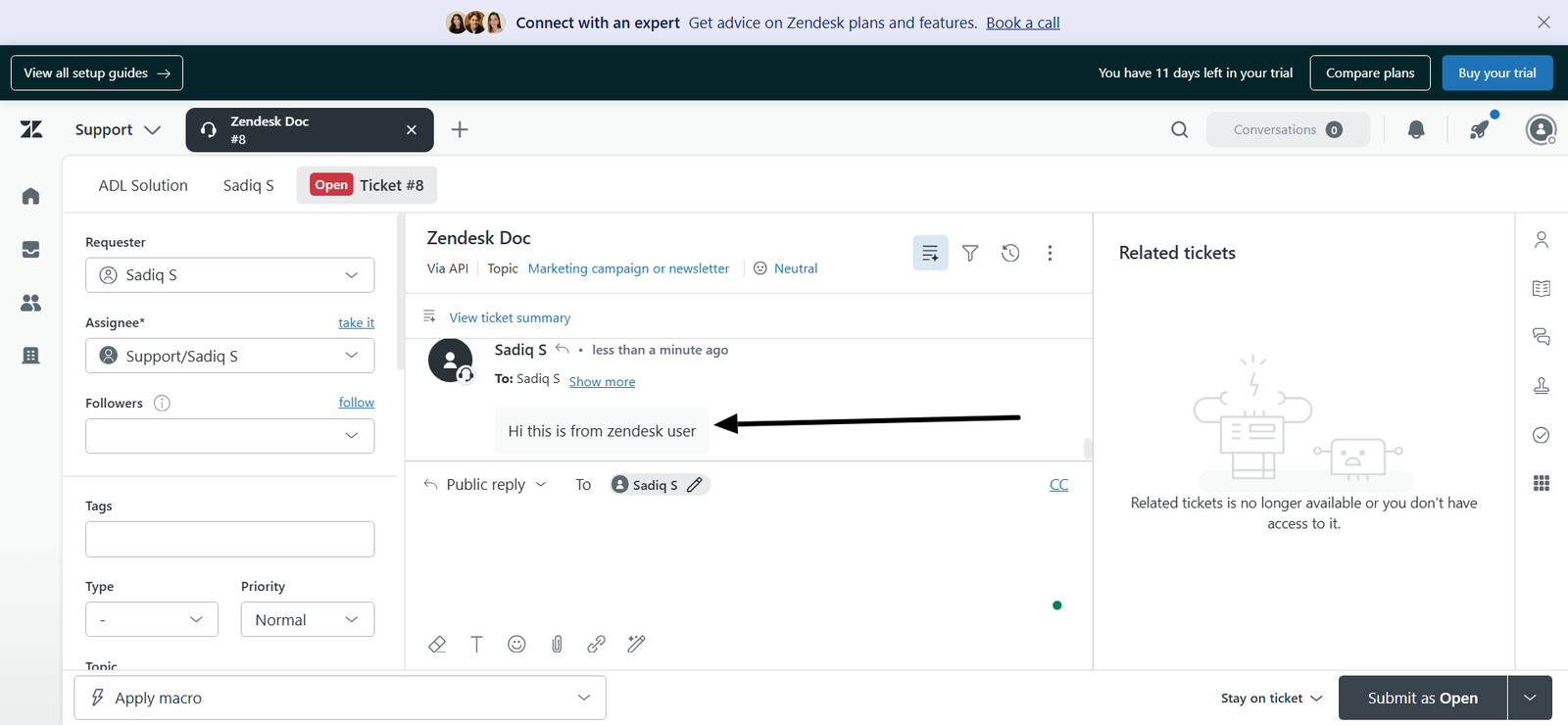Close the Zendesk Doc #8 tab
The image size is (1568, 725).
[412, 129]
